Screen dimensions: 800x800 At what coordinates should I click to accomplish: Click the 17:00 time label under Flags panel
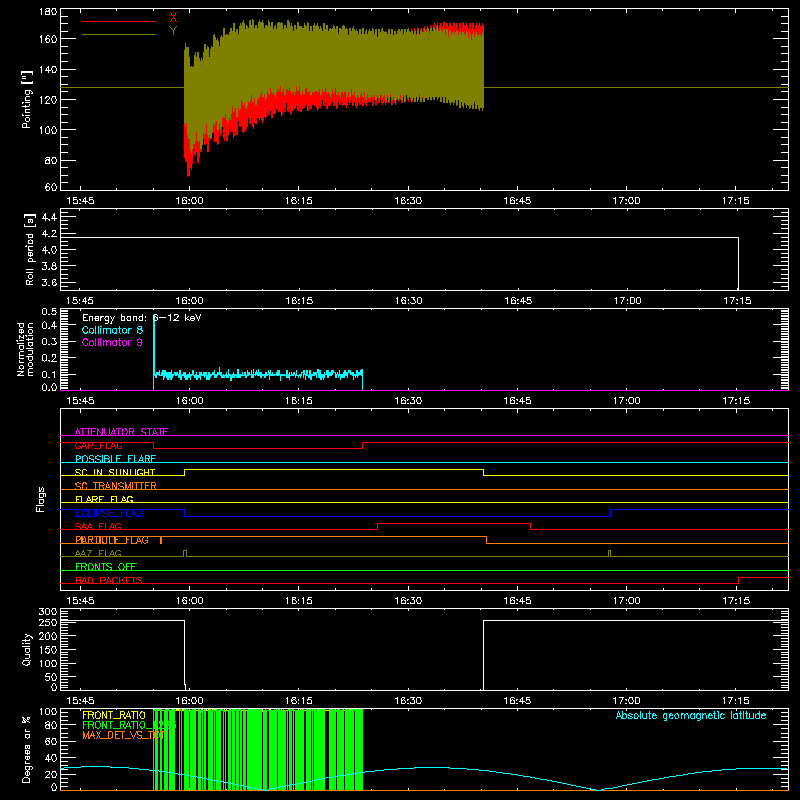pyautogui.click(x=627, y=601)
